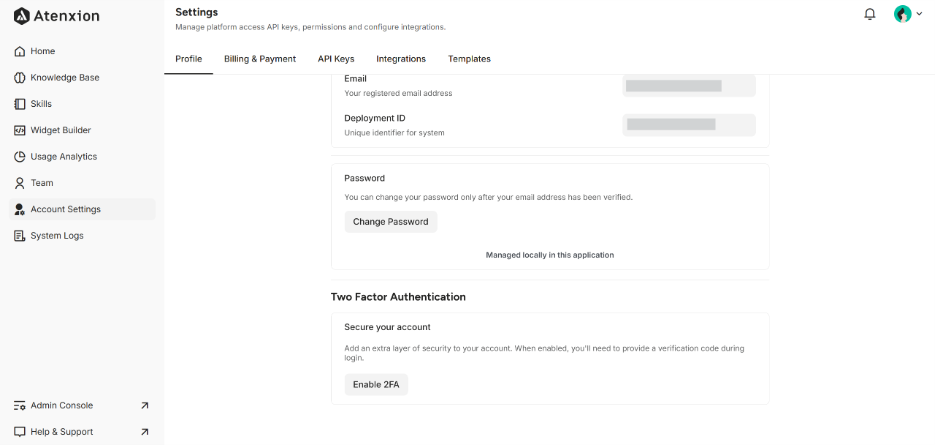Click the 2FA extra security description text
This screenshot has height=445, width=936.
544,353
